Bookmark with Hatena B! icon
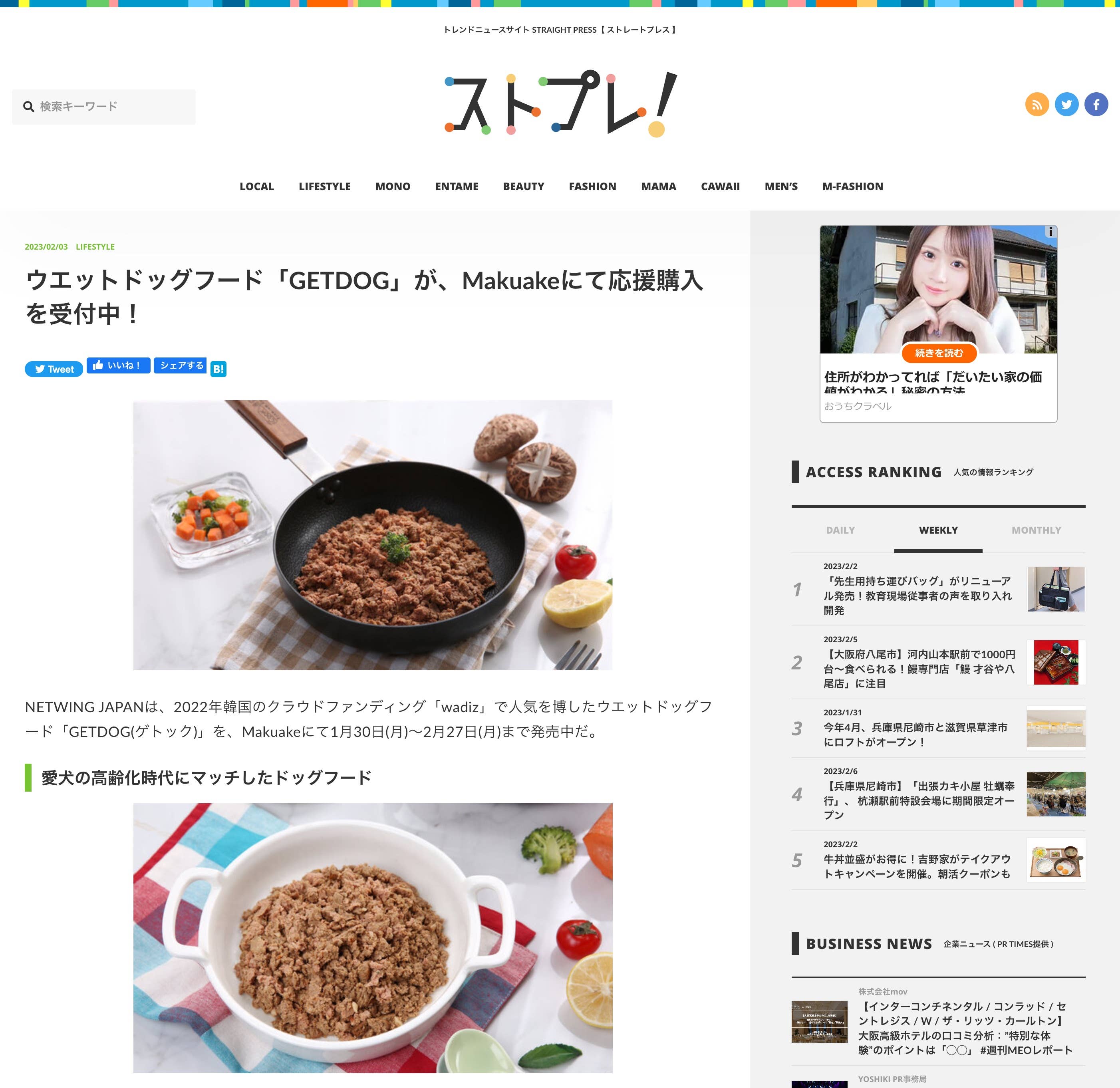Viewport: 1120px width, 1088px height. (218, 369)
